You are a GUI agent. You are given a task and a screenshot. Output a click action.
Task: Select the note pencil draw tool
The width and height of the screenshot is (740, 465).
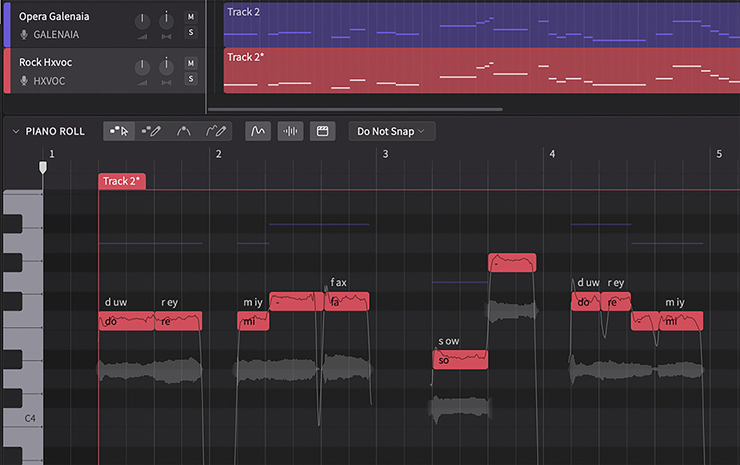[151, 131]
